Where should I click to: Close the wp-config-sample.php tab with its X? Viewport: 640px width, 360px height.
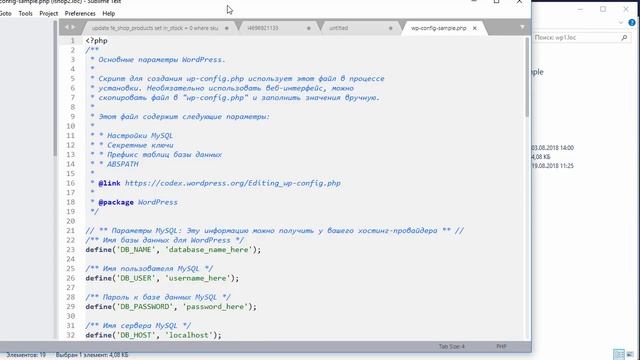475,28
